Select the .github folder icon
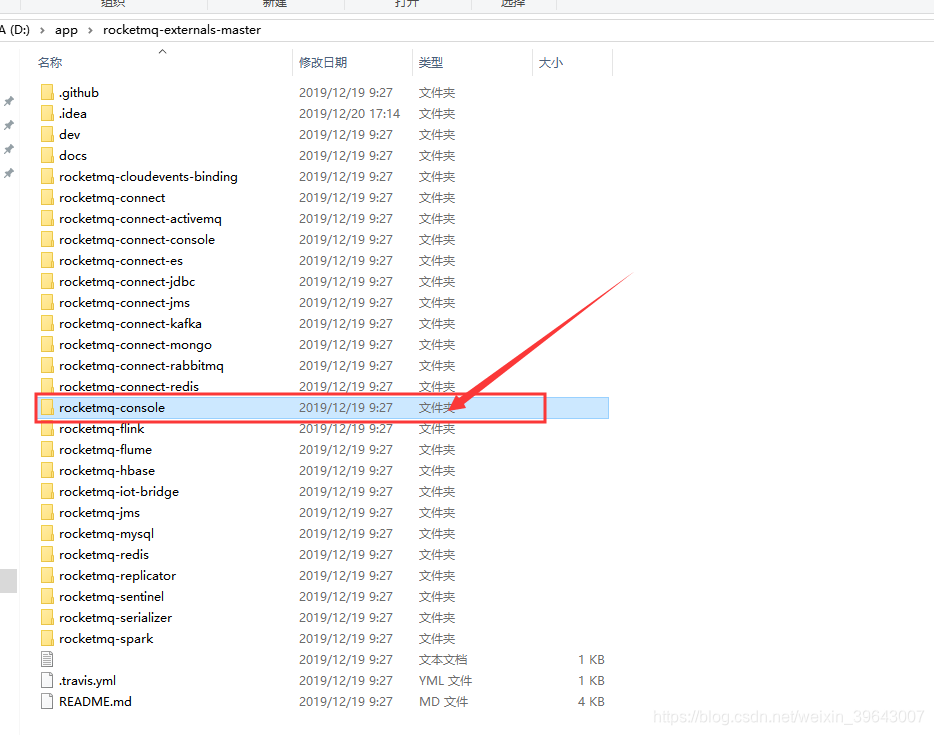 [47, 92]
